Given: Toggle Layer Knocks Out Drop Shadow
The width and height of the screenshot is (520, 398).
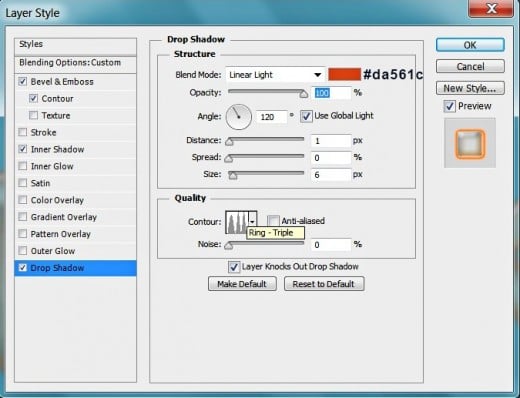Looking at the screenshot, I should click(234, 267).
